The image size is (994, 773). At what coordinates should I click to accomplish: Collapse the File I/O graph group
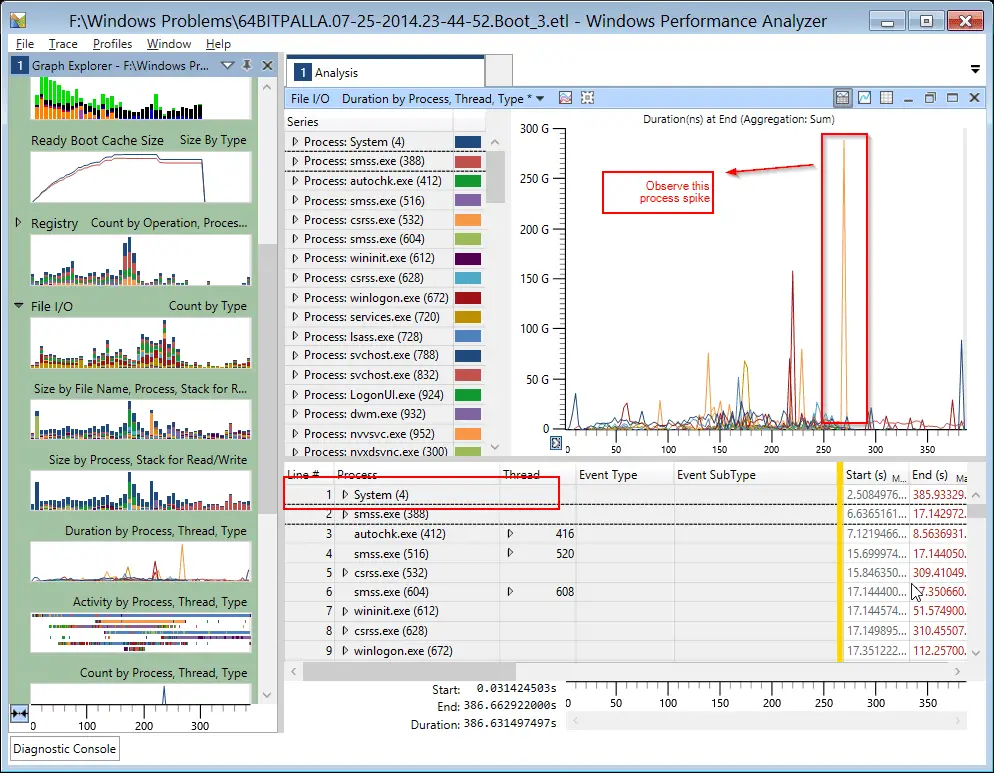(18, 306)
